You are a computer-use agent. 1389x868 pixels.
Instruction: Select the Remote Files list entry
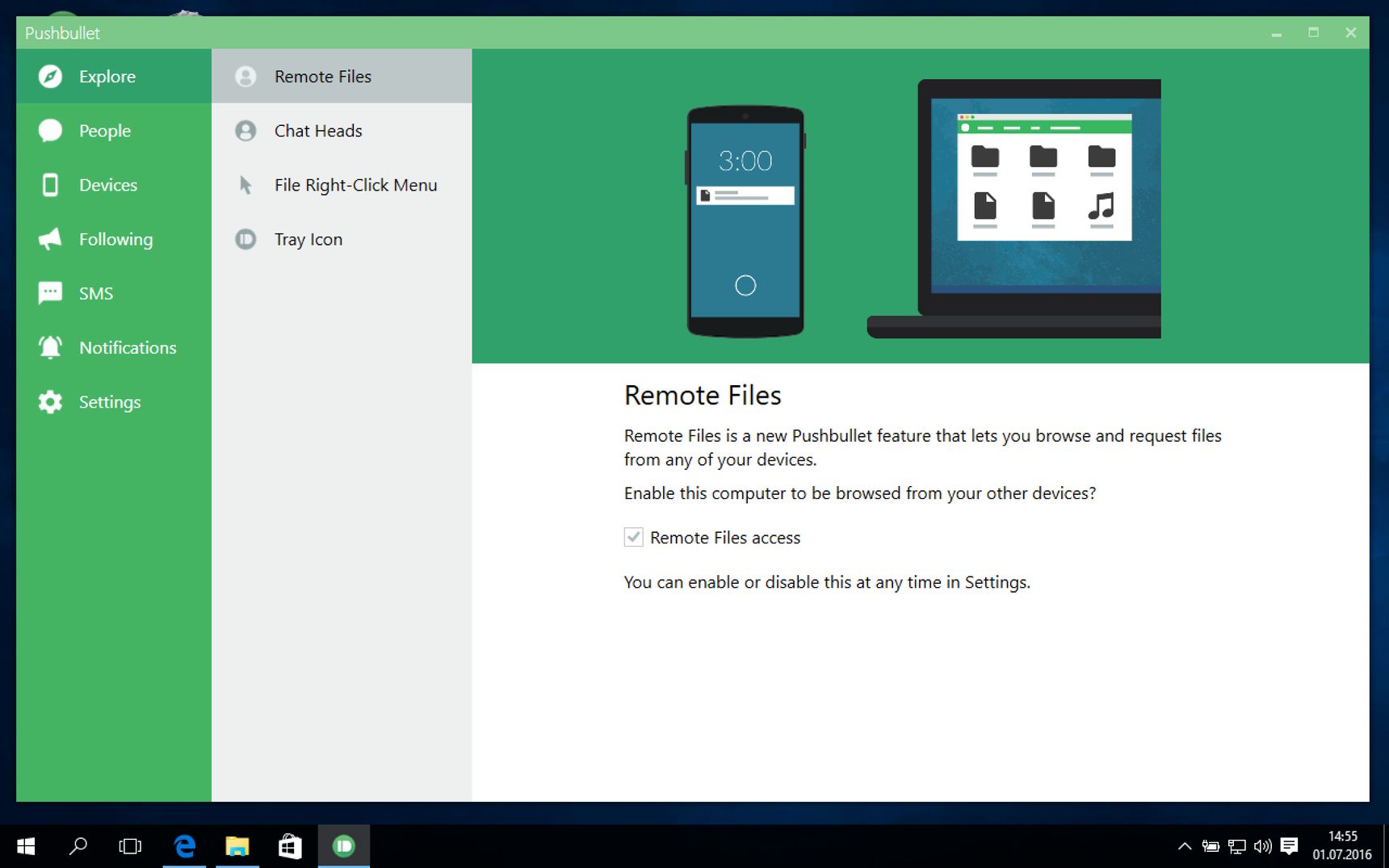click(342, 76)
